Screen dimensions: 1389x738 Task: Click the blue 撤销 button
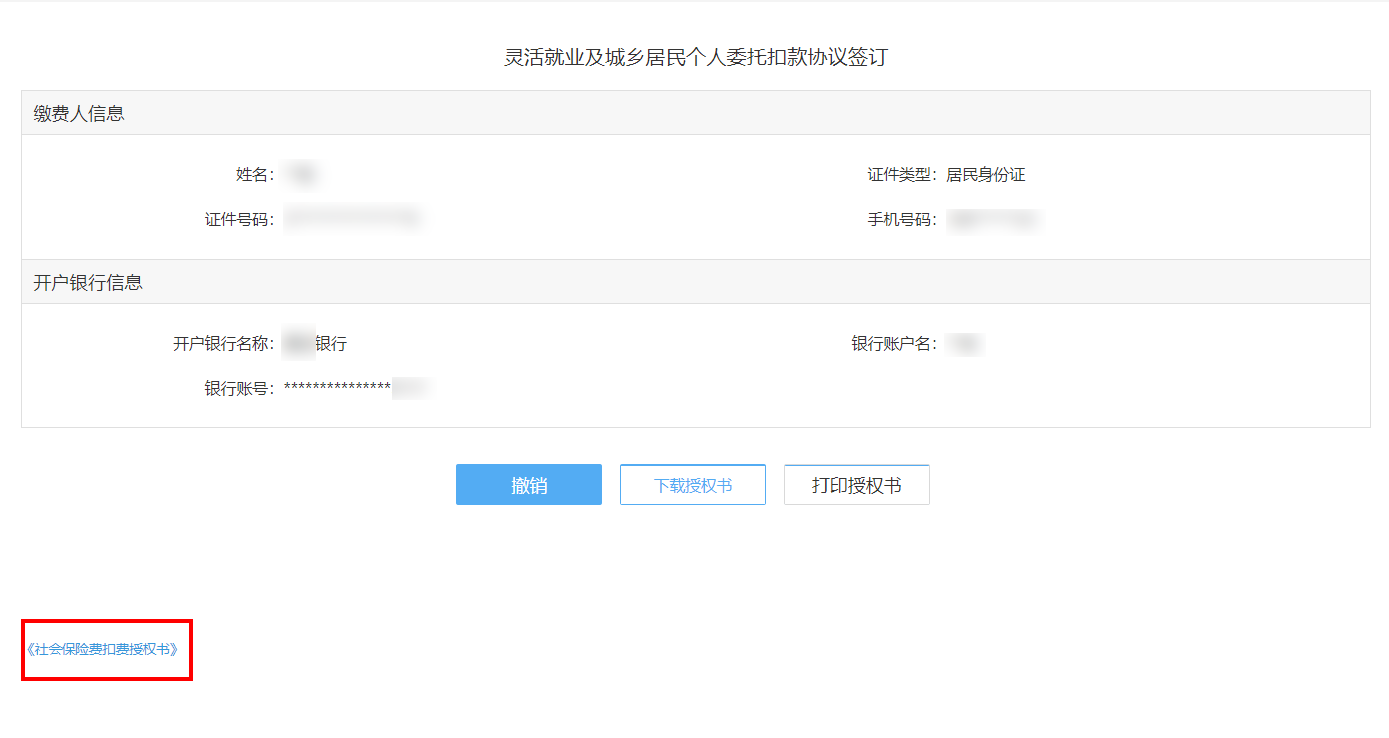tap(528, 485)
